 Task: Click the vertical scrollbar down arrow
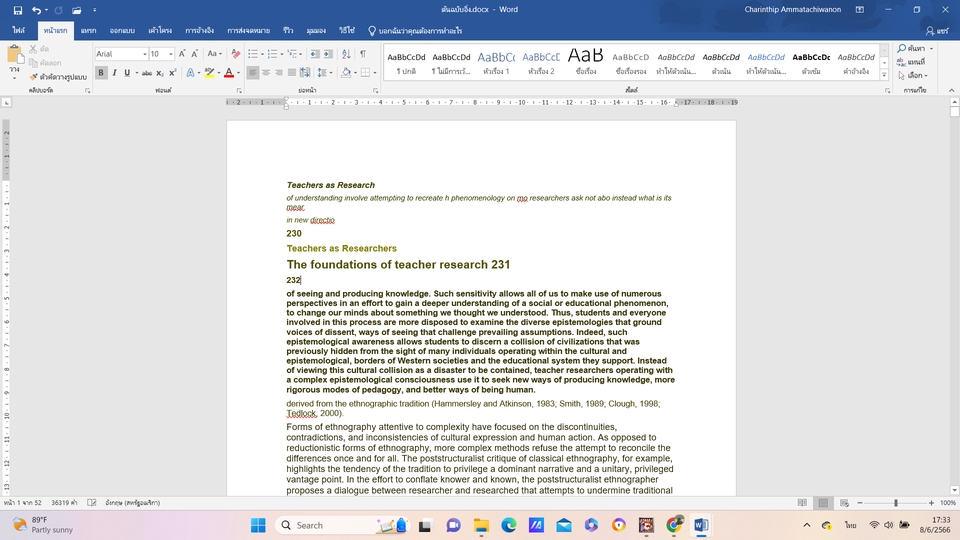954,490
